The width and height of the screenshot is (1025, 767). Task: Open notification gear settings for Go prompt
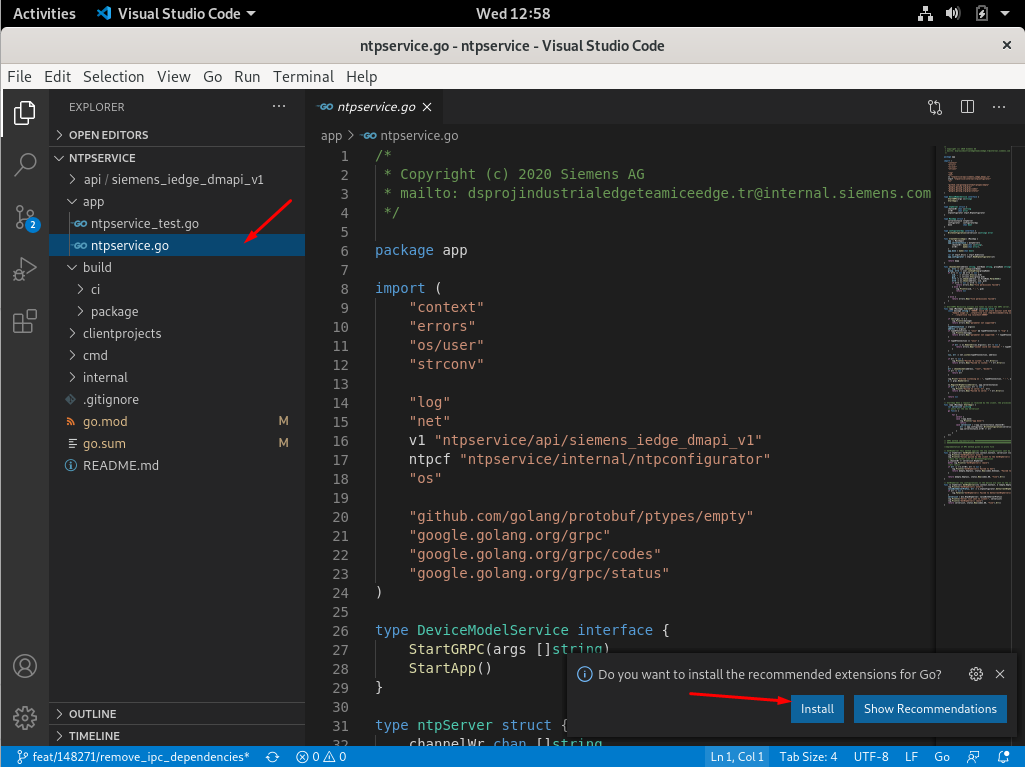976,674
